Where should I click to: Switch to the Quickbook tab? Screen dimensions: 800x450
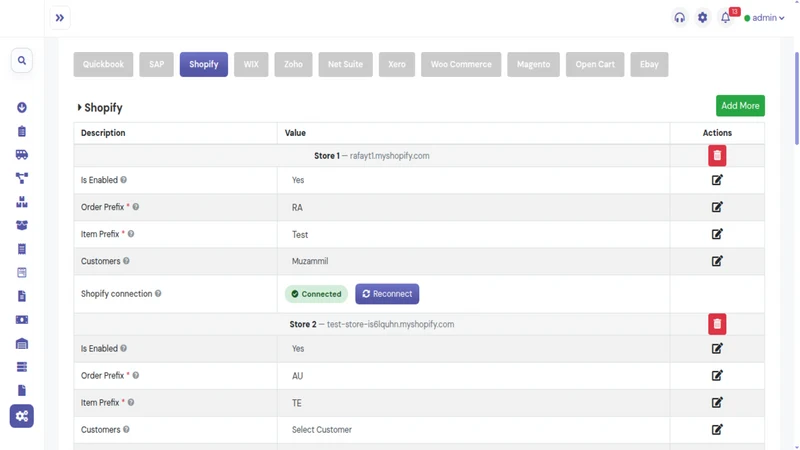click(103, 64)
